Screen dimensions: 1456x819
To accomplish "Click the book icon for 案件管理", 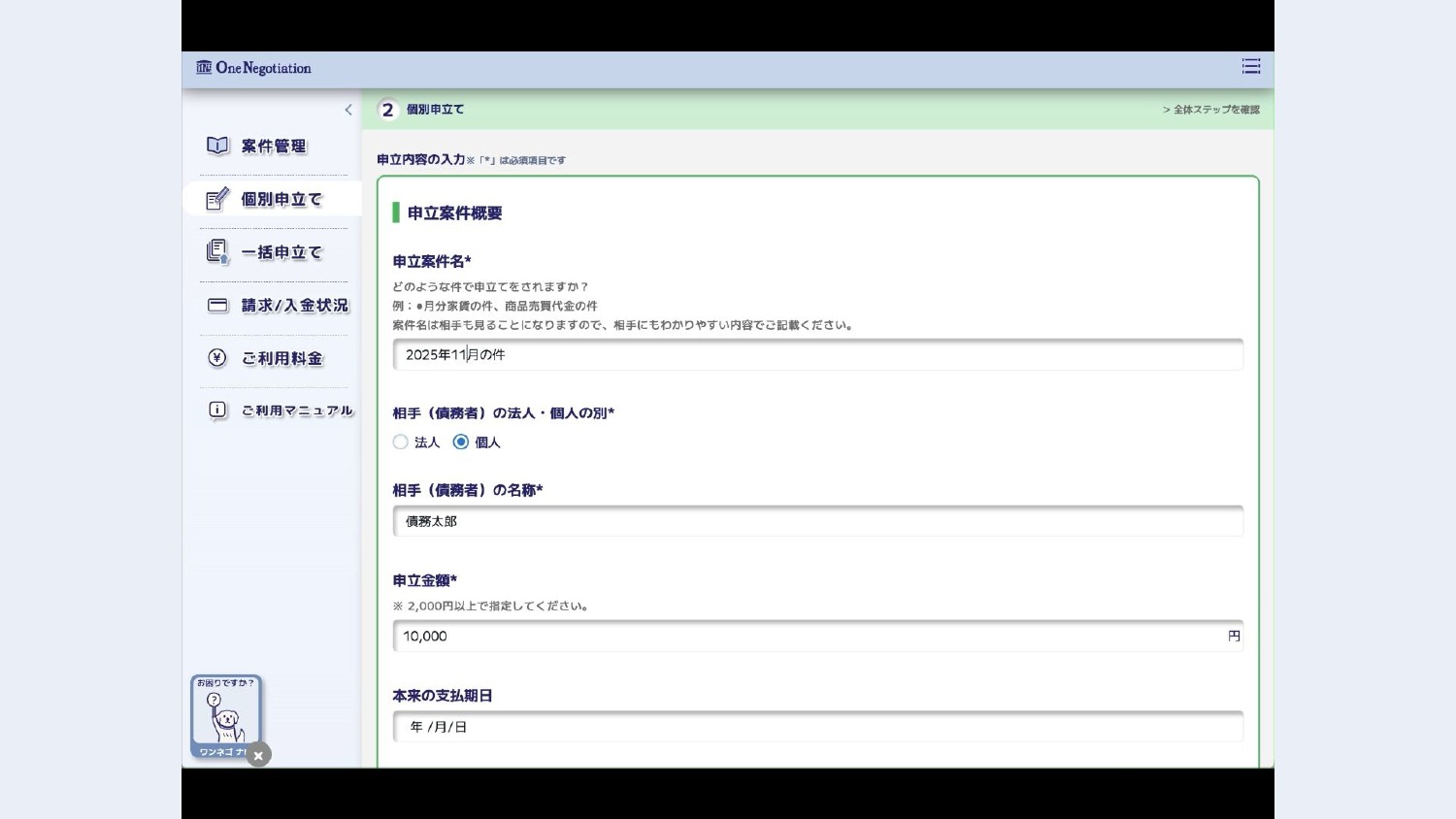I will coord(217,146).
